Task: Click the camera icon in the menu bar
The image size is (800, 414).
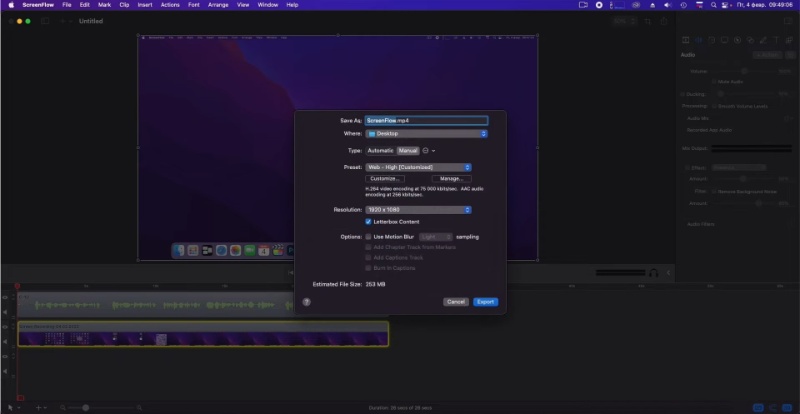Action: [583, 5]
